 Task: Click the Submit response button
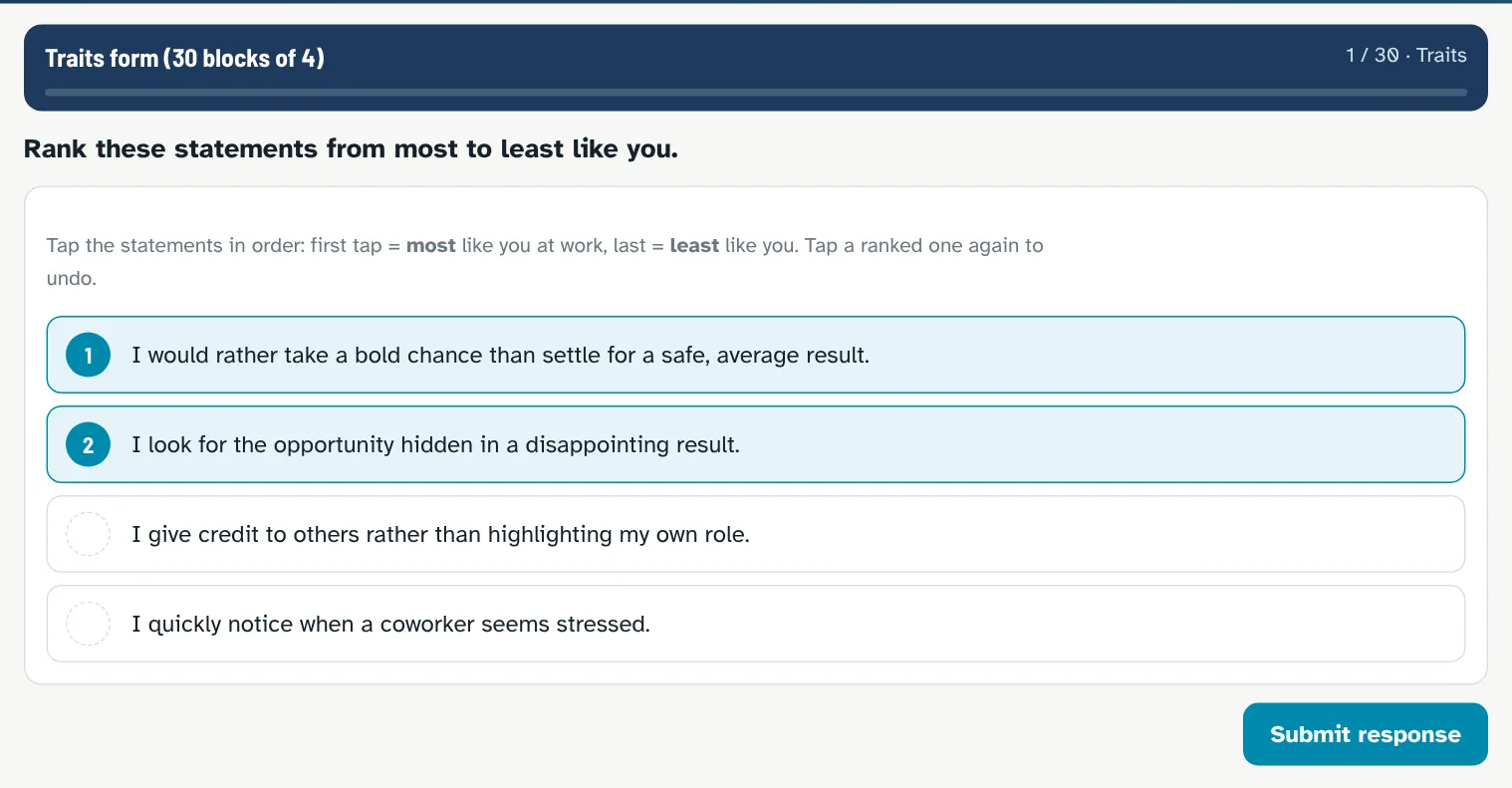[1365, 734]
